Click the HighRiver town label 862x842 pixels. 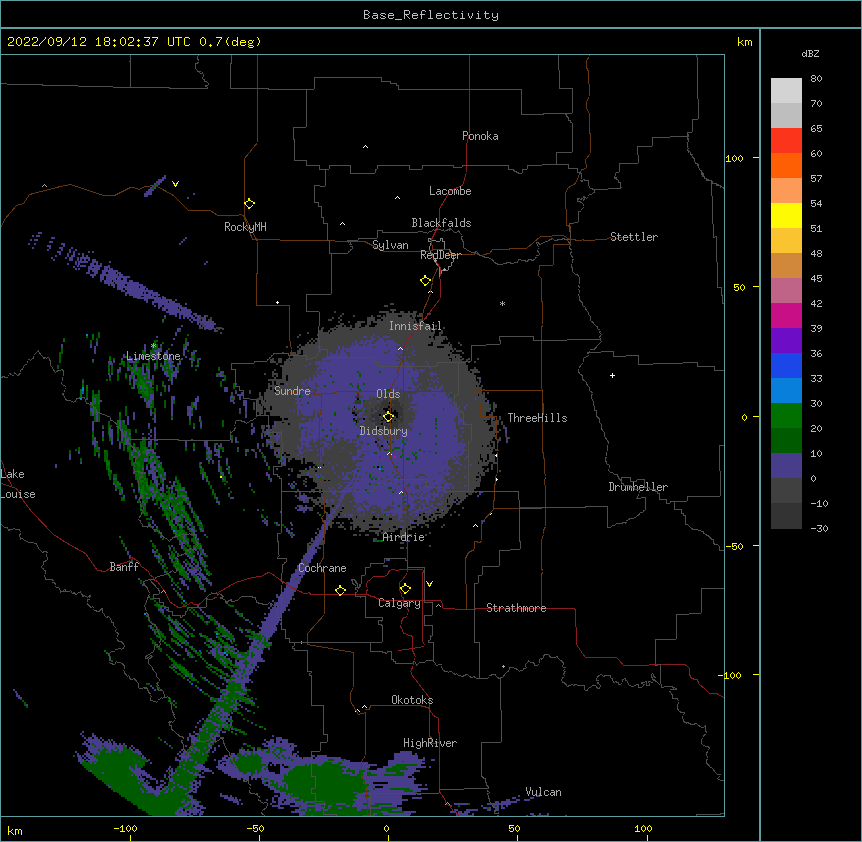click(430, 743)
